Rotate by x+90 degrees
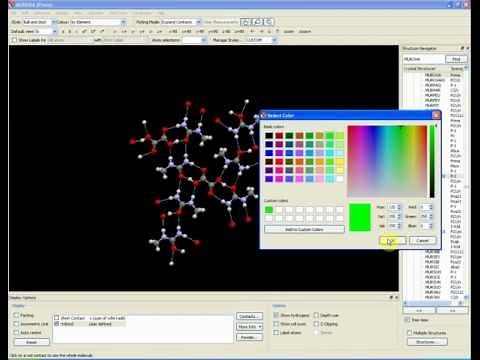Viewport: 480px width, 360px height. pyautogui.click(x=186, y=31)
